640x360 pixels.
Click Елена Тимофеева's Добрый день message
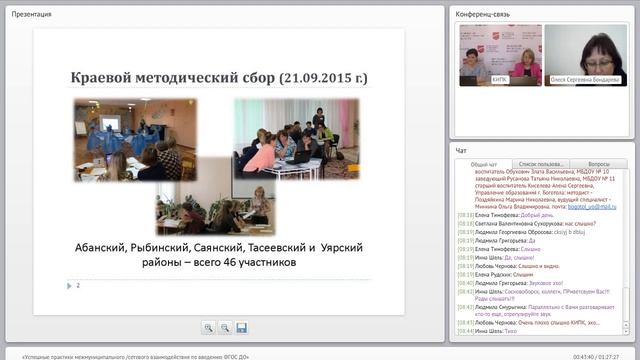(x=506, y=215)
